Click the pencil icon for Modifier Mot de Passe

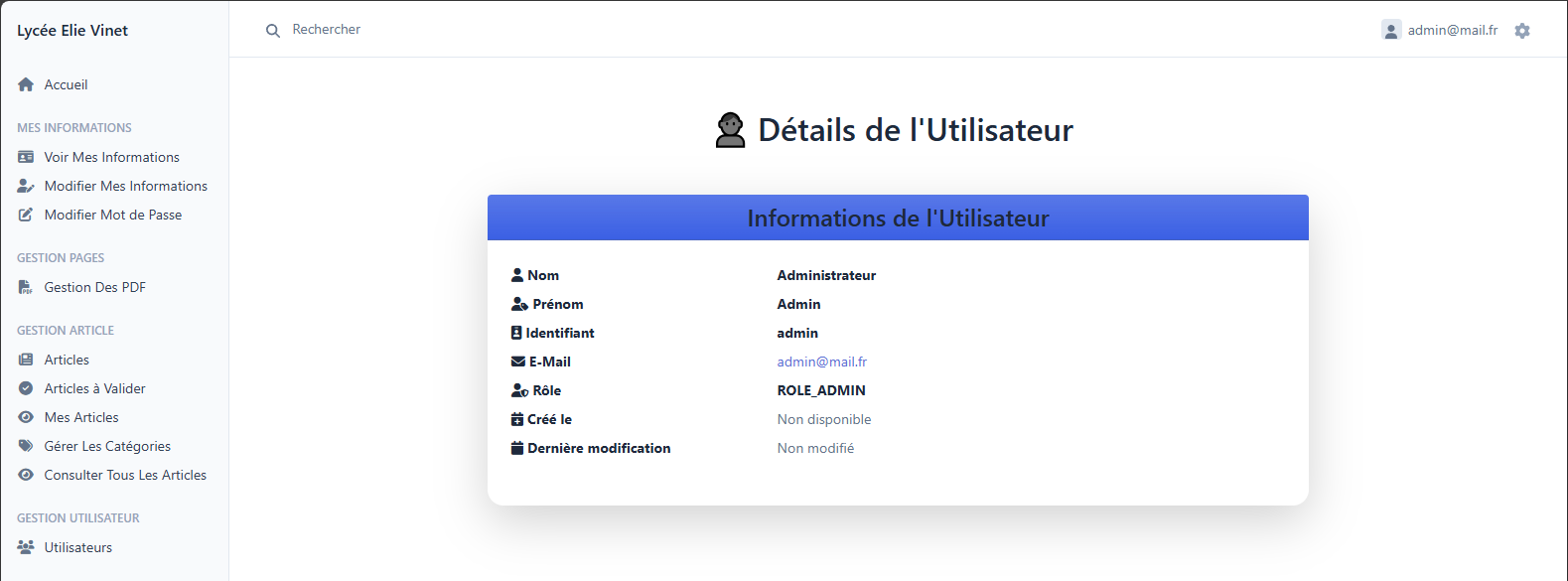[26, 215]
